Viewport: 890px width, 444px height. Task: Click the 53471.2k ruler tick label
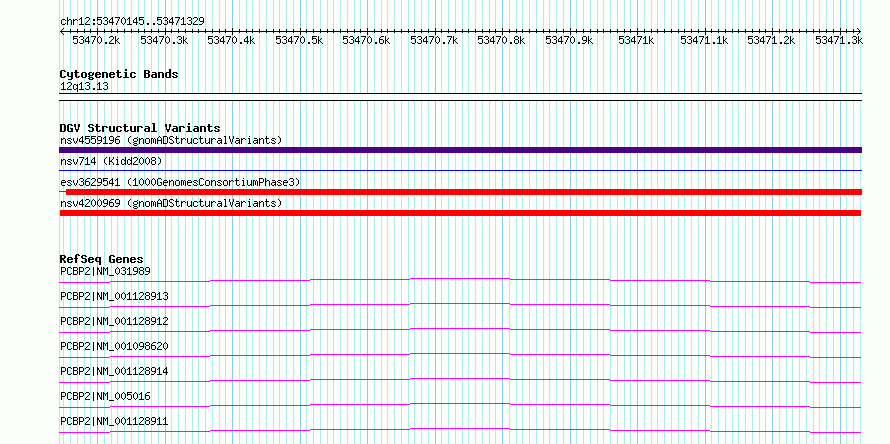tap(772, 40)
